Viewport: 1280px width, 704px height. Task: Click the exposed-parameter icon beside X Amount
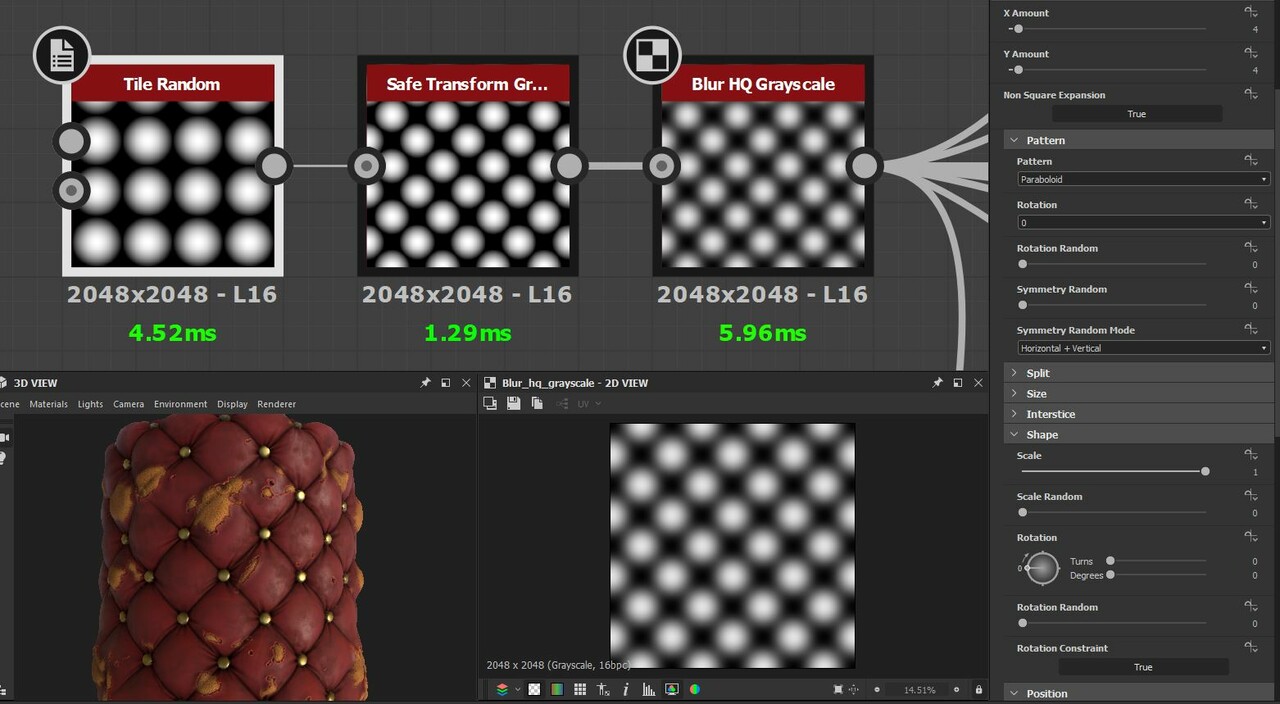(x=1251, y=11)
